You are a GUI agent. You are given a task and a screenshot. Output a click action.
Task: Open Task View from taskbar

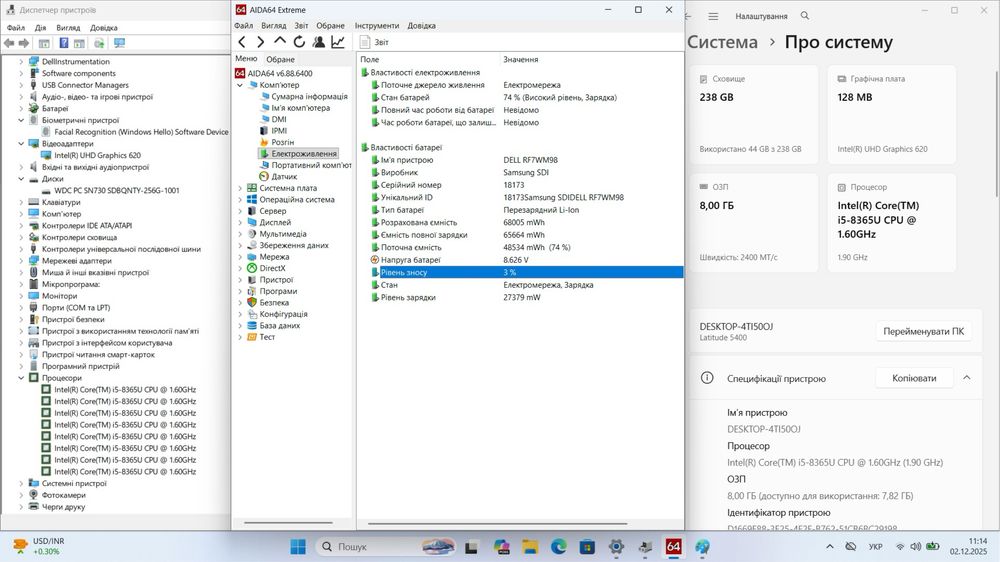click(x=471, y=547)
